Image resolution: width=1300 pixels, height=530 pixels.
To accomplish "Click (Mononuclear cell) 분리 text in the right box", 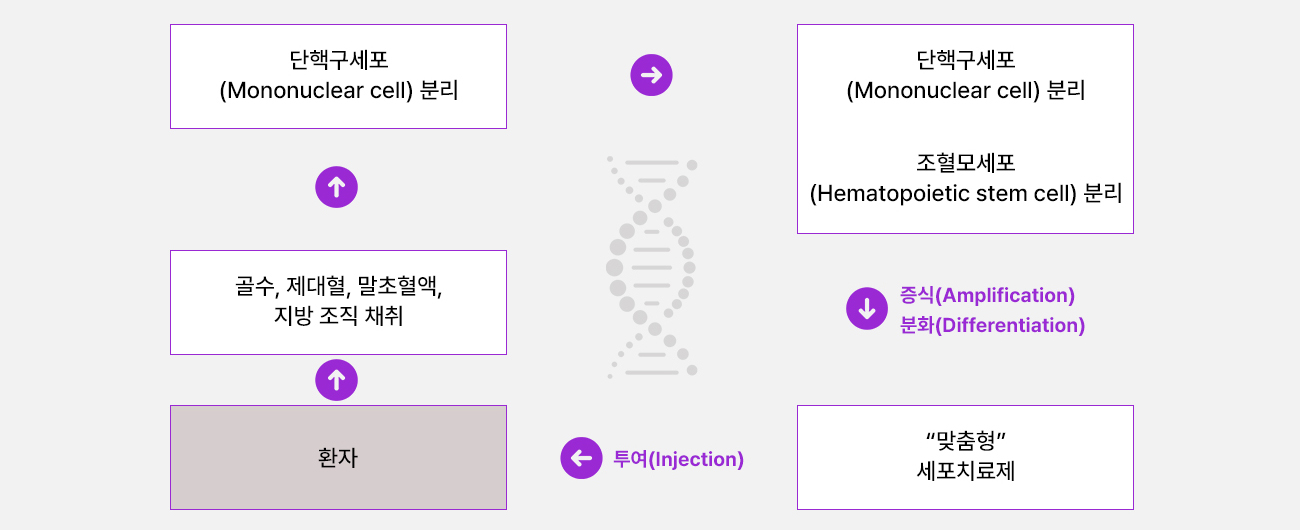I will (x=965, y=91).
